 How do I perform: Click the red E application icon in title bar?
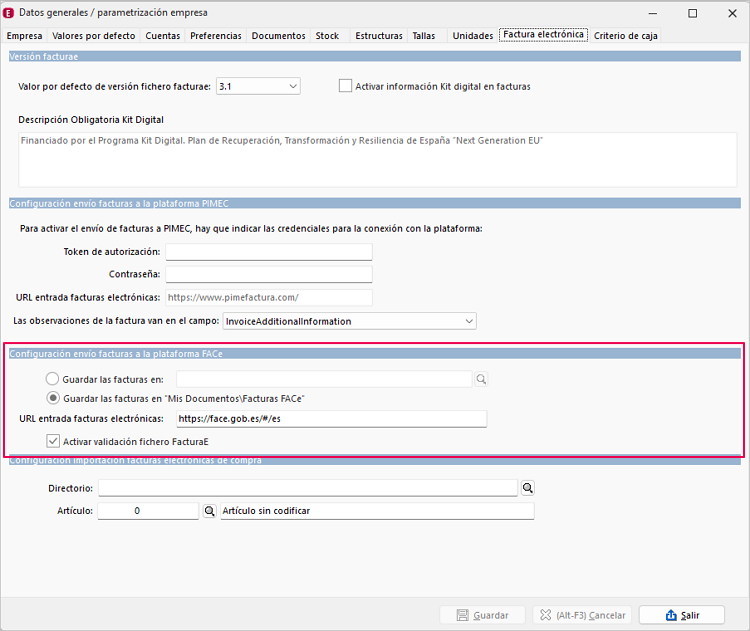[x=9, y=13]
